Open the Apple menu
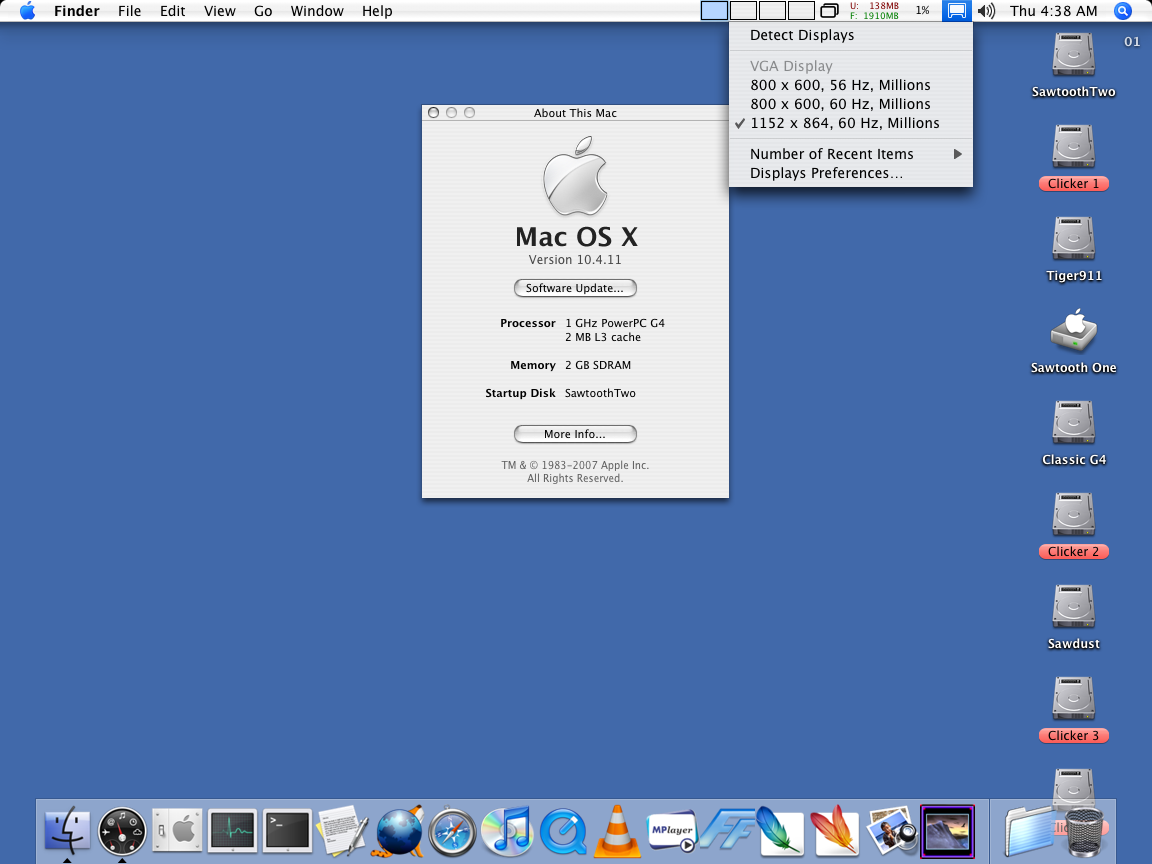The height and width of the screenshot is (864, 1152). [x=27, y=11]
